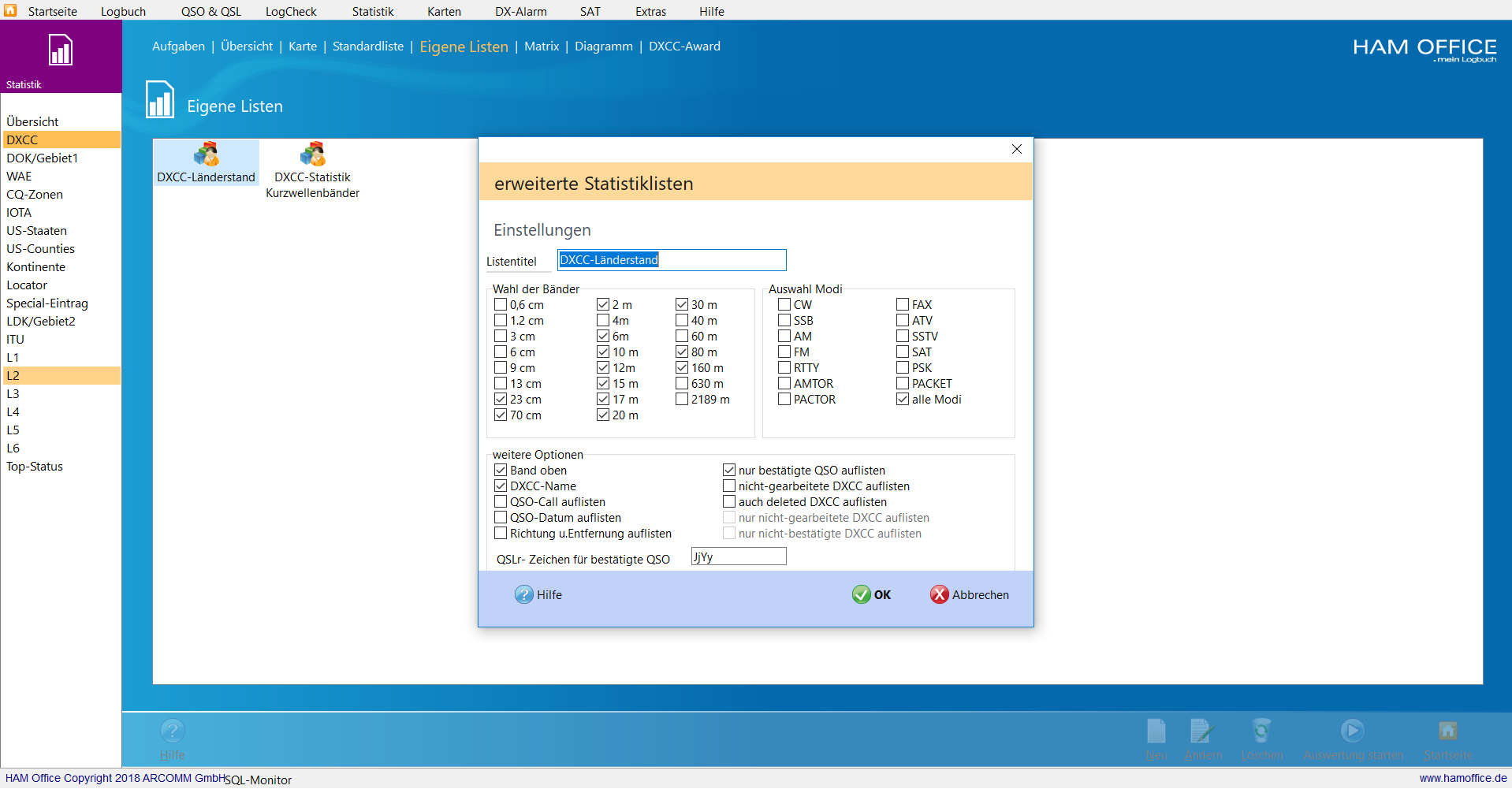Enable the 40 m band checkbox

point(682,320)
